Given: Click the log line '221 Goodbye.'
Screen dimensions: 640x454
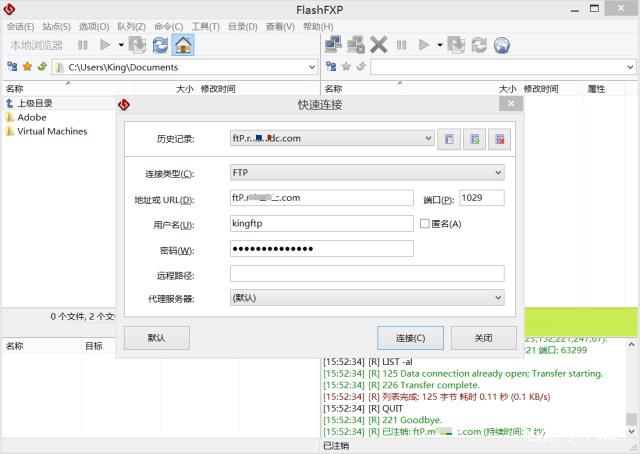Looking at the screenshot, I should [382, 420].
